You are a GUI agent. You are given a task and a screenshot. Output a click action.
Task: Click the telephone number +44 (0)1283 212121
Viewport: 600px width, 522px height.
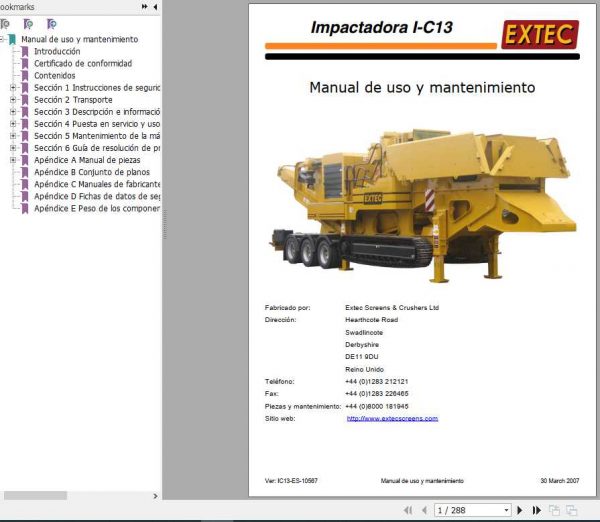click(x=377, y=381)
